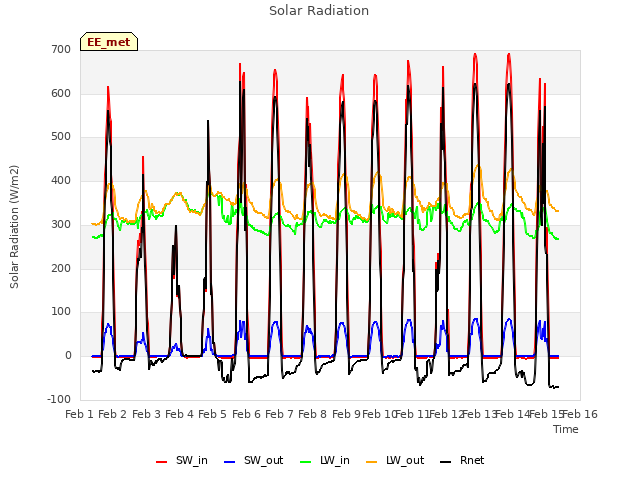
Task: Click the Feb 9 x-axis tick label
Action: click(346, 414)
